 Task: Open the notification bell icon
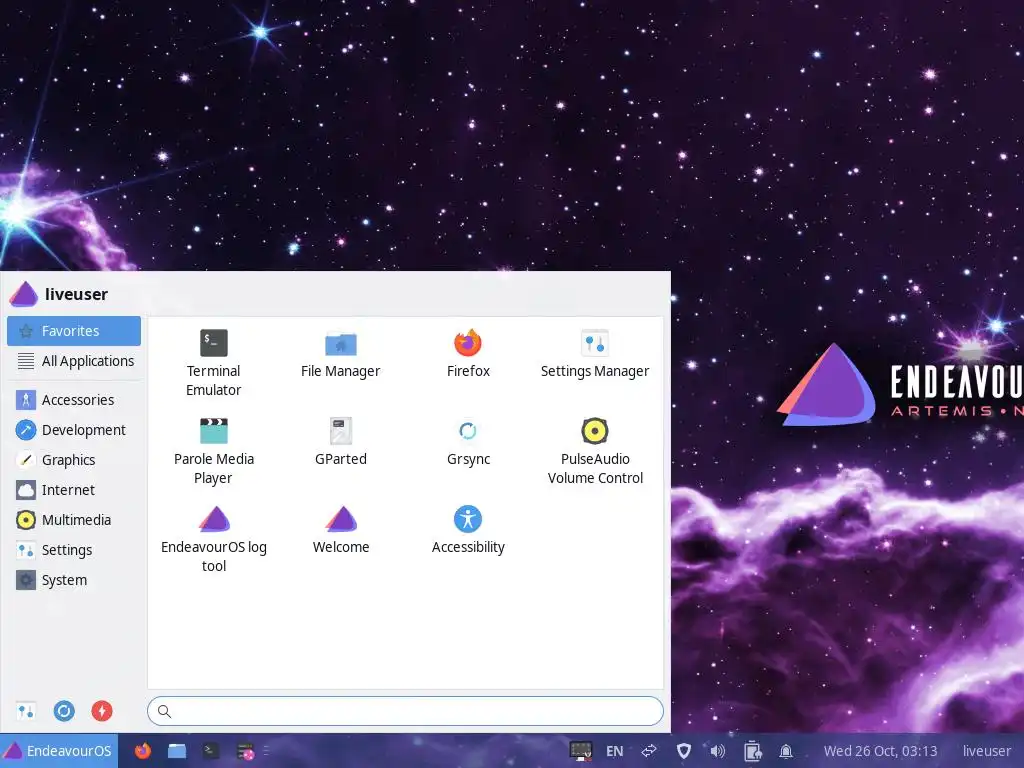(786, 751)
